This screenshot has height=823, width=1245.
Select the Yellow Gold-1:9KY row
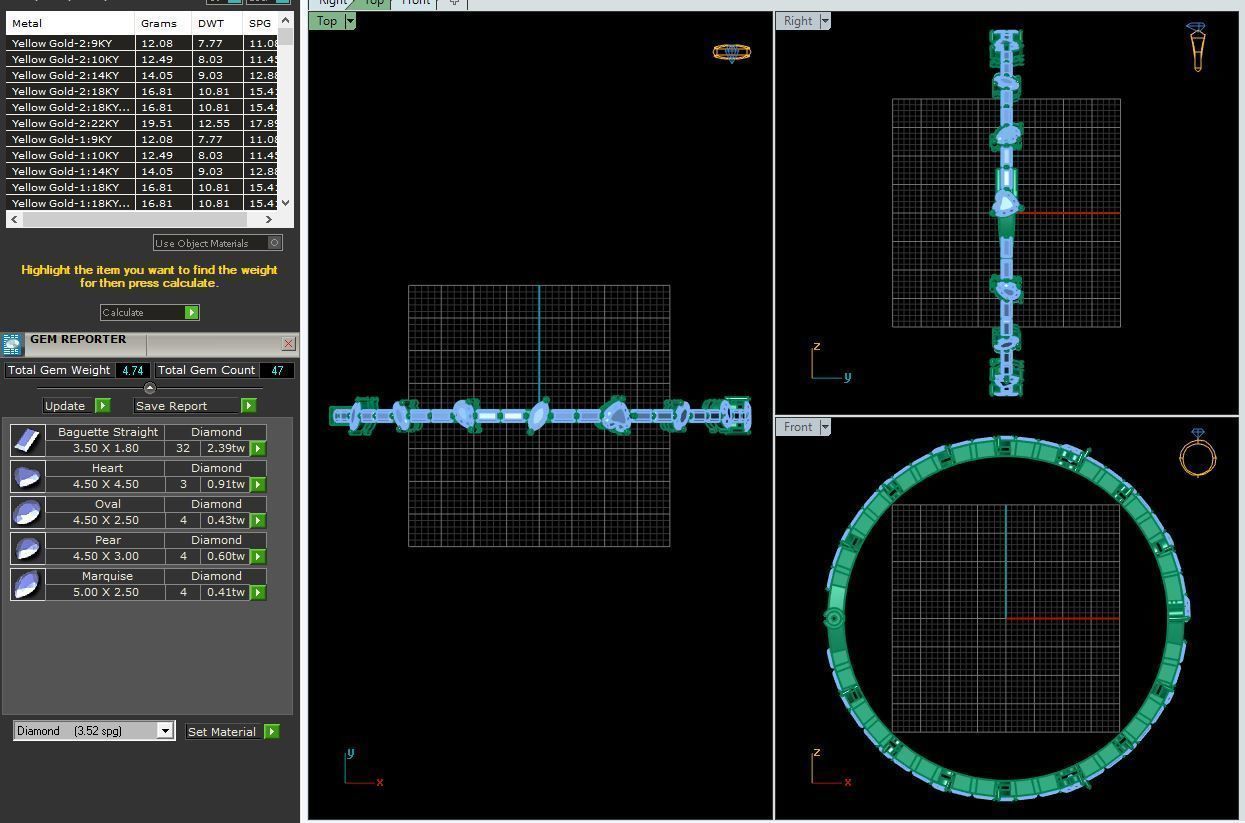[x=142, y=139]
